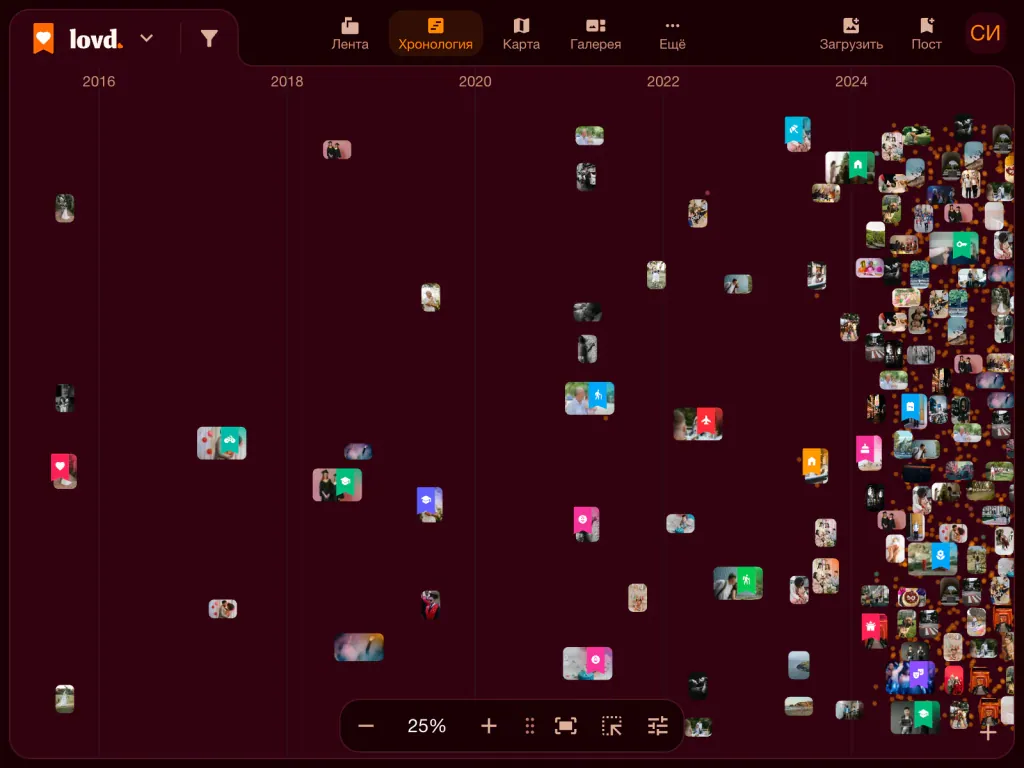Go to the Галерея tab
Screen dimensions: 1024x768
pos(596,34)
